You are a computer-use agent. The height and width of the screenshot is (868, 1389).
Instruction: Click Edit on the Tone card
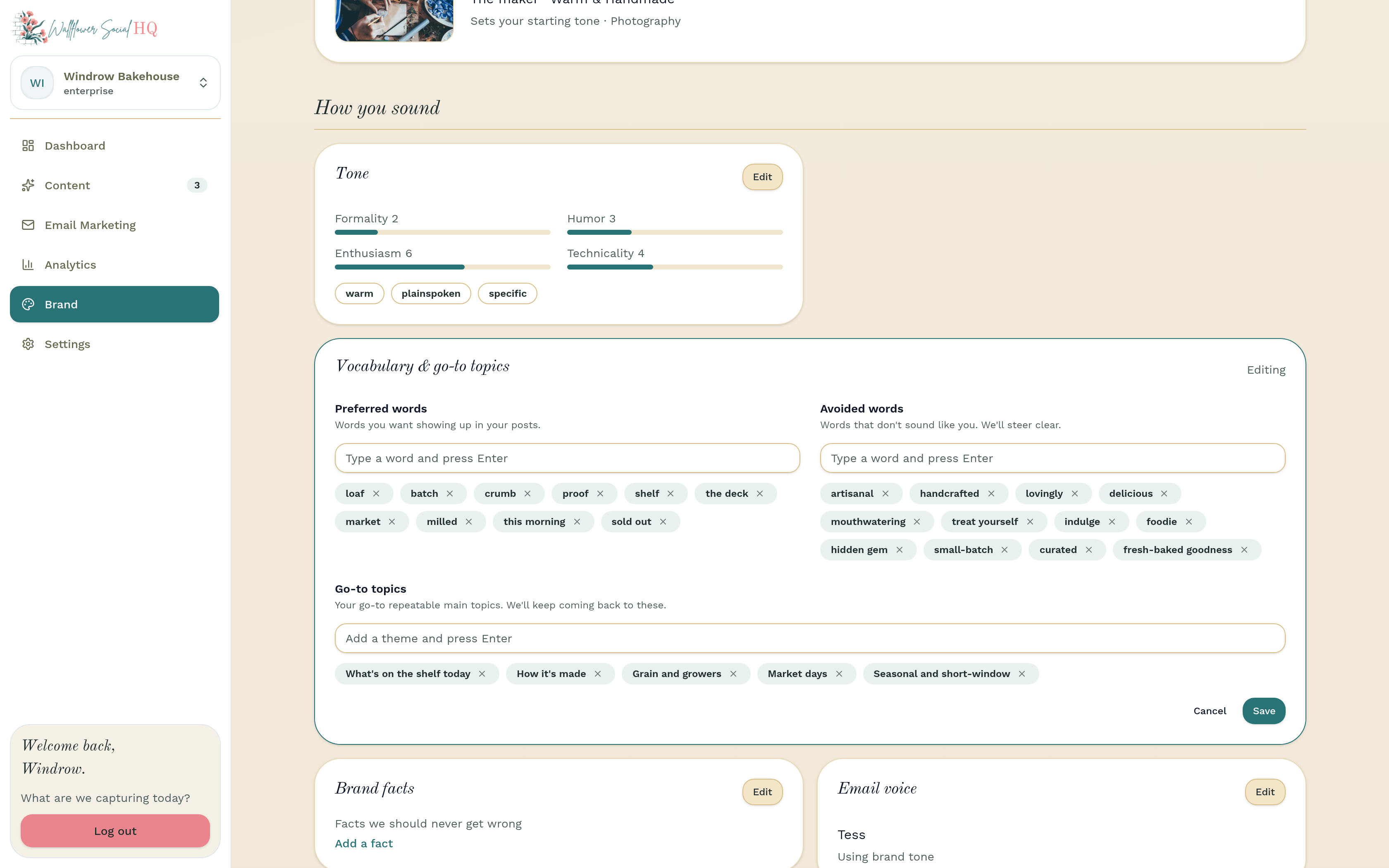[762, 177]
